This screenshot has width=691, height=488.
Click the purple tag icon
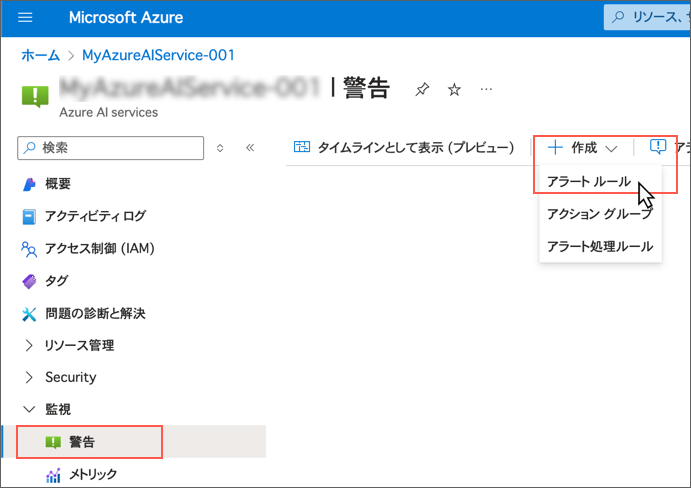click(29, 281)
